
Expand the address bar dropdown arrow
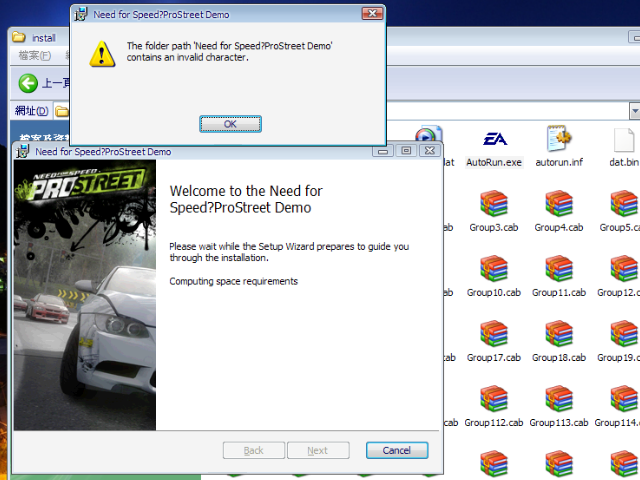(x=635, y=111)
